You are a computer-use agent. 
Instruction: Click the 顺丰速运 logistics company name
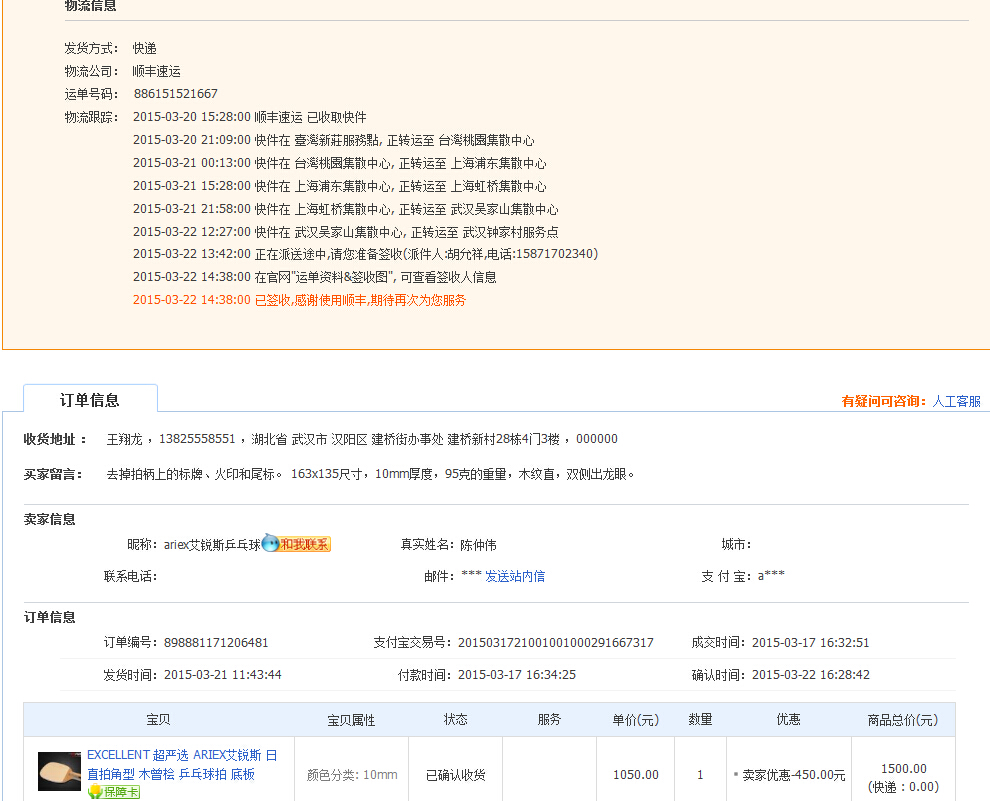coord(156,71)
